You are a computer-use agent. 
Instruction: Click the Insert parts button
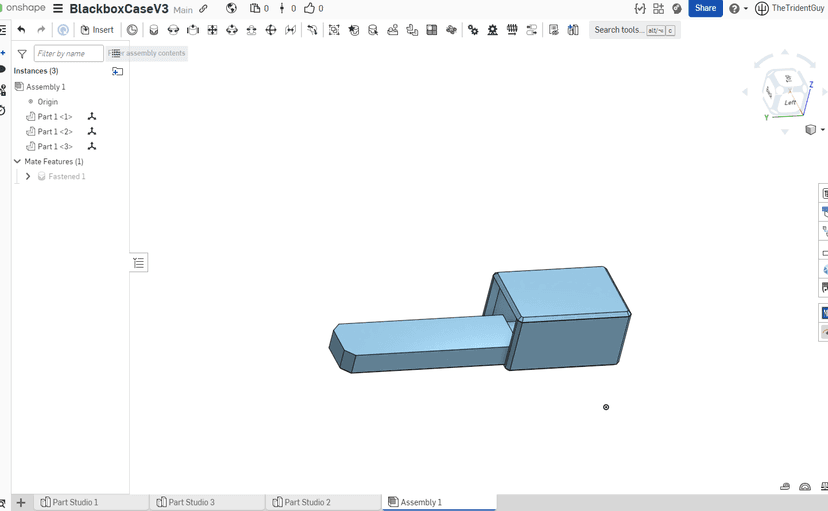(97, 30)
